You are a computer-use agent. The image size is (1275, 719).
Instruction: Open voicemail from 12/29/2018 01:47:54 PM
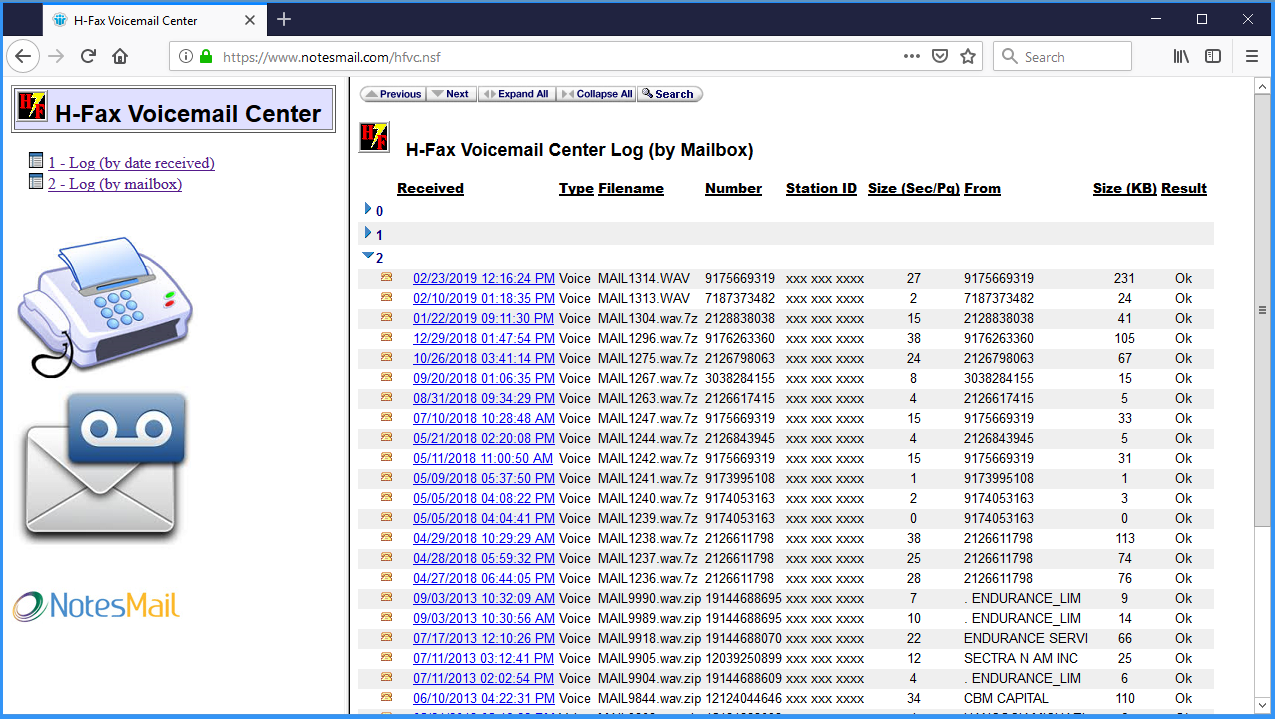click(x=483, y=338)
